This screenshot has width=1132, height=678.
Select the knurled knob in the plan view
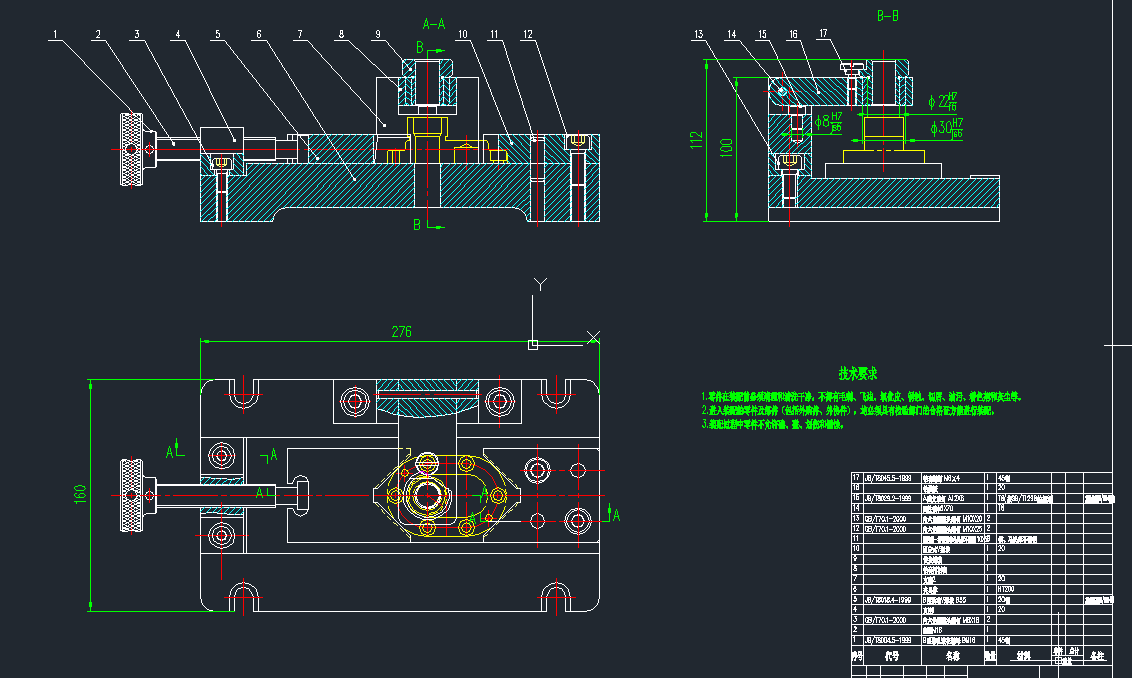tap(131, 495)
